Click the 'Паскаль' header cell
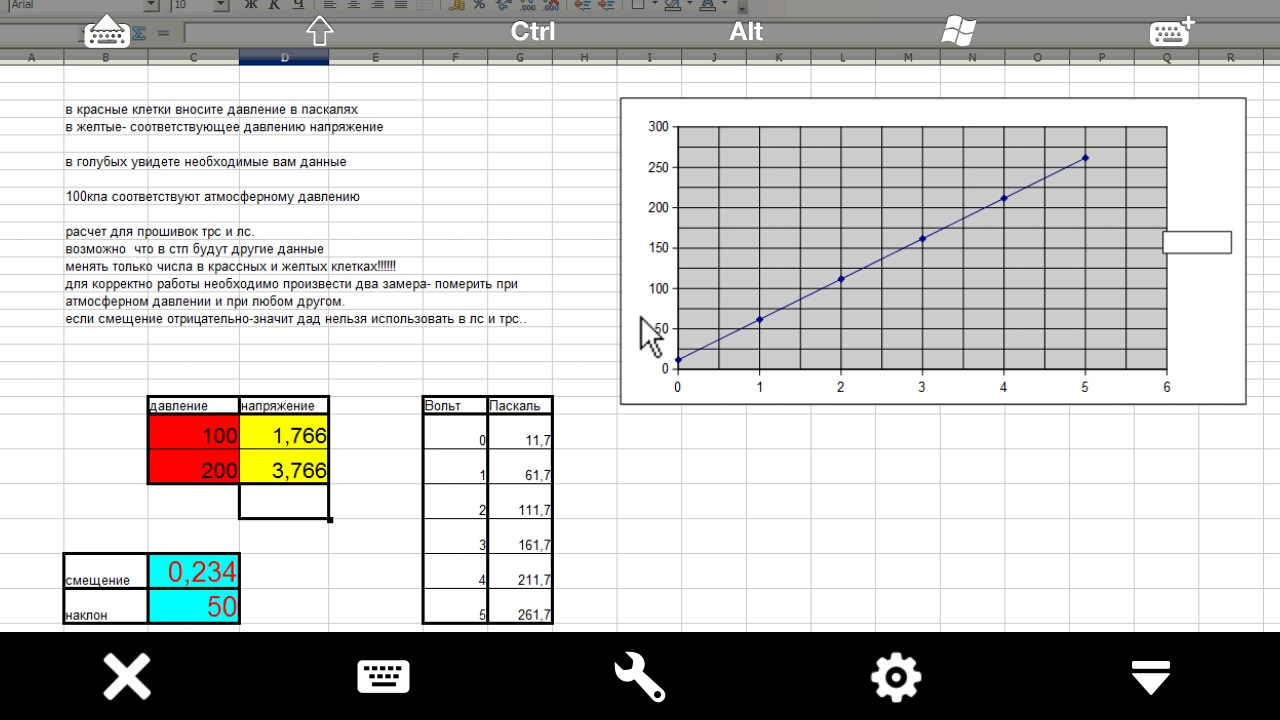This screenshot has width=1280, height=720. [x=520, y=405]
